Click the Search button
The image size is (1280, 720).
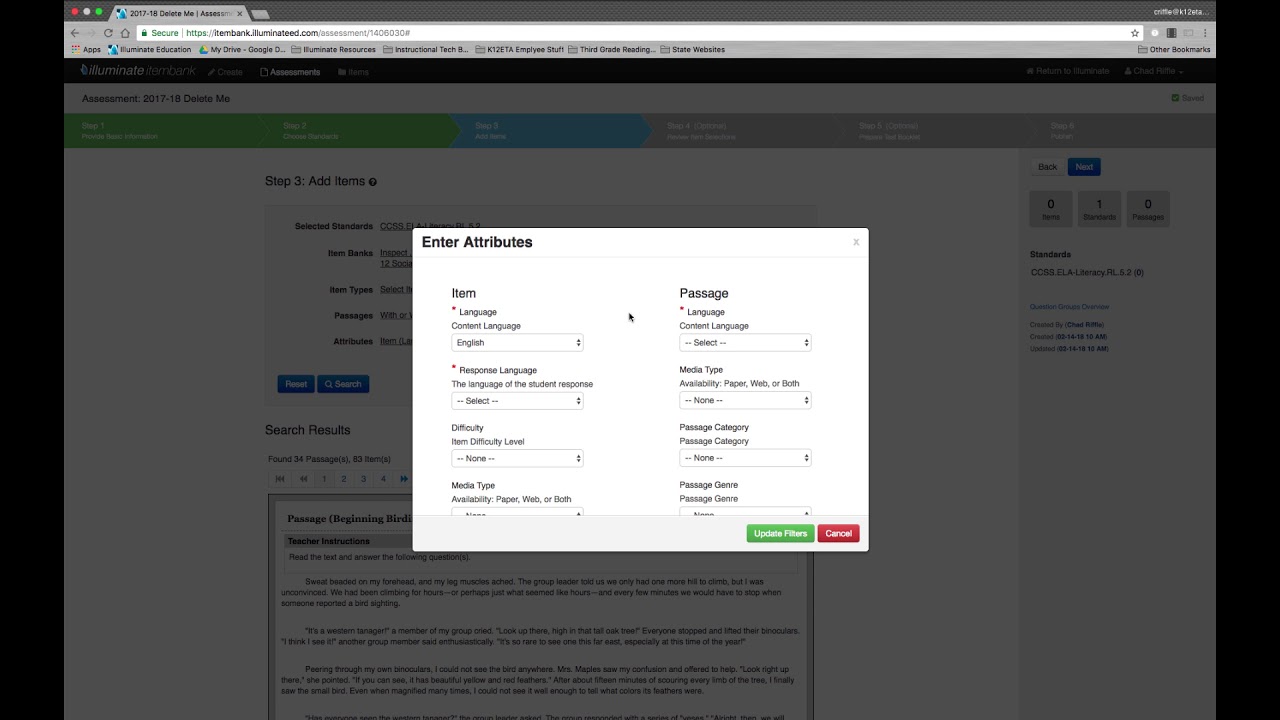click(343, 384)
